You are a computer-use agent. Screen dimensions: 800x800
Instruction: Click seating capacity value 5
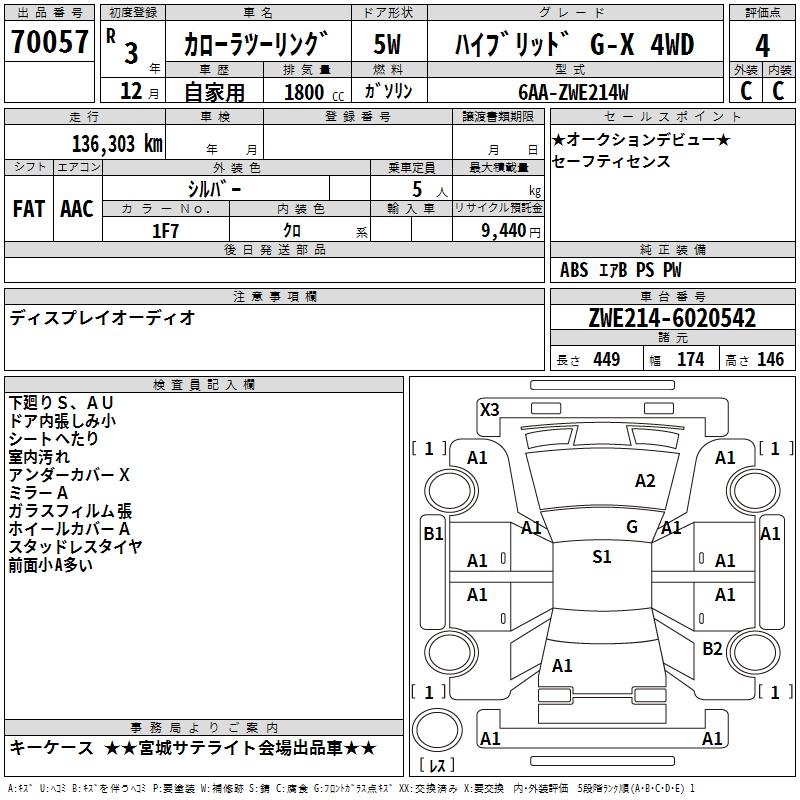(417, 189)
